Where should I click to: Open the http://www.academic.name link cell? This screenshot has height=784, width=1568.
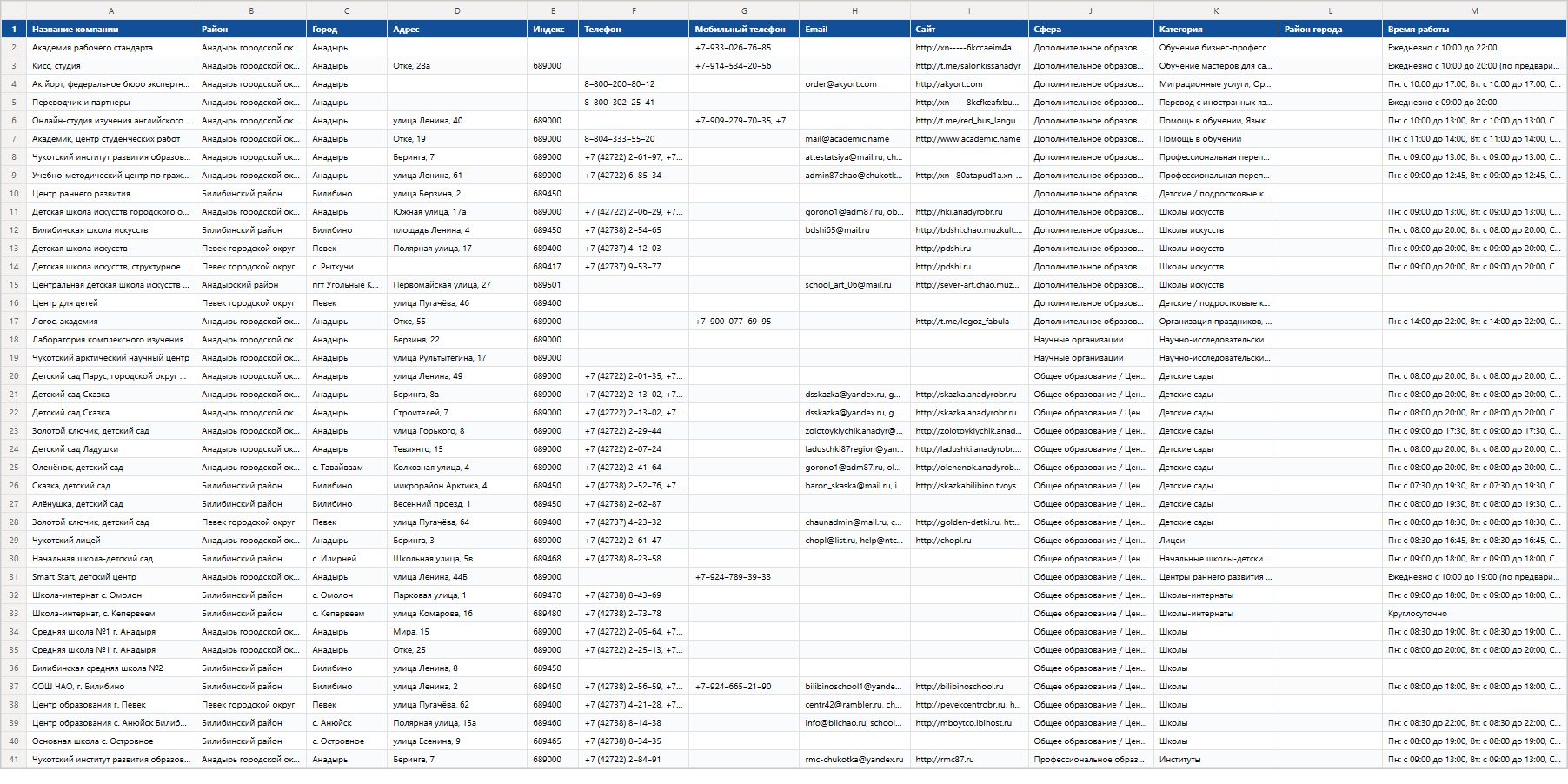coord(969,139)
